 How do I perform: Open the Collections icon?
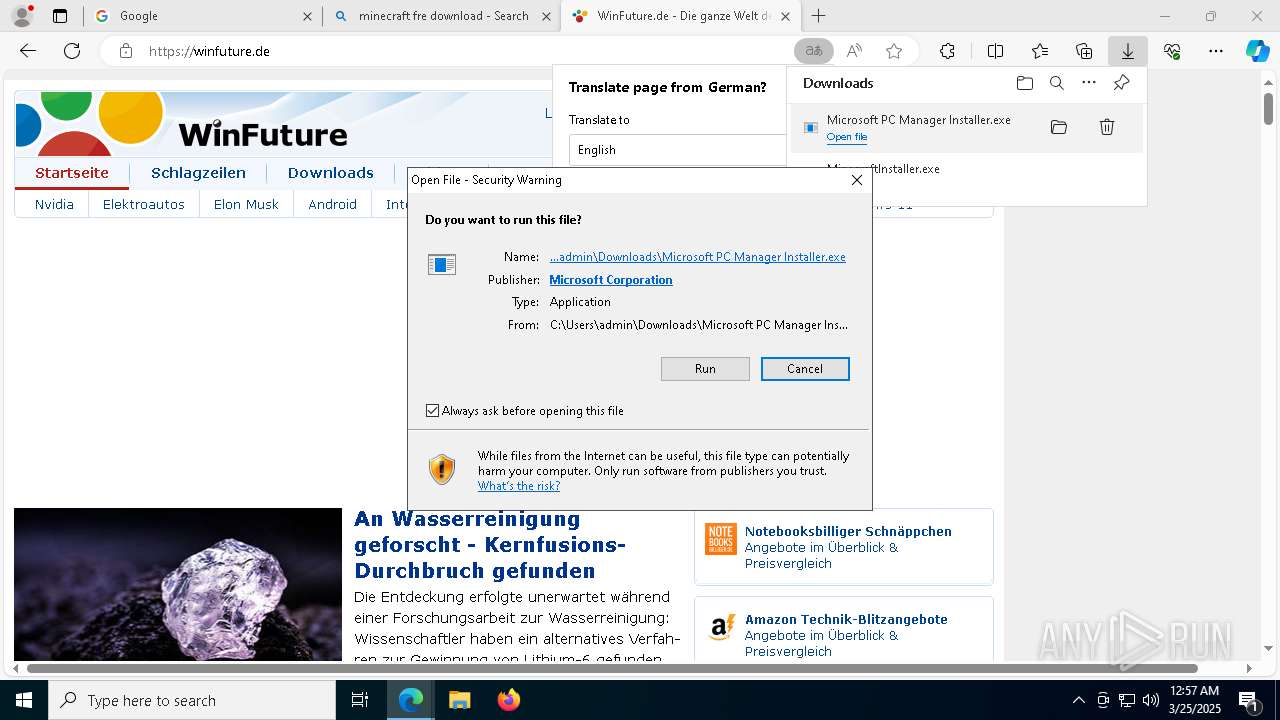pos(1084,51)
